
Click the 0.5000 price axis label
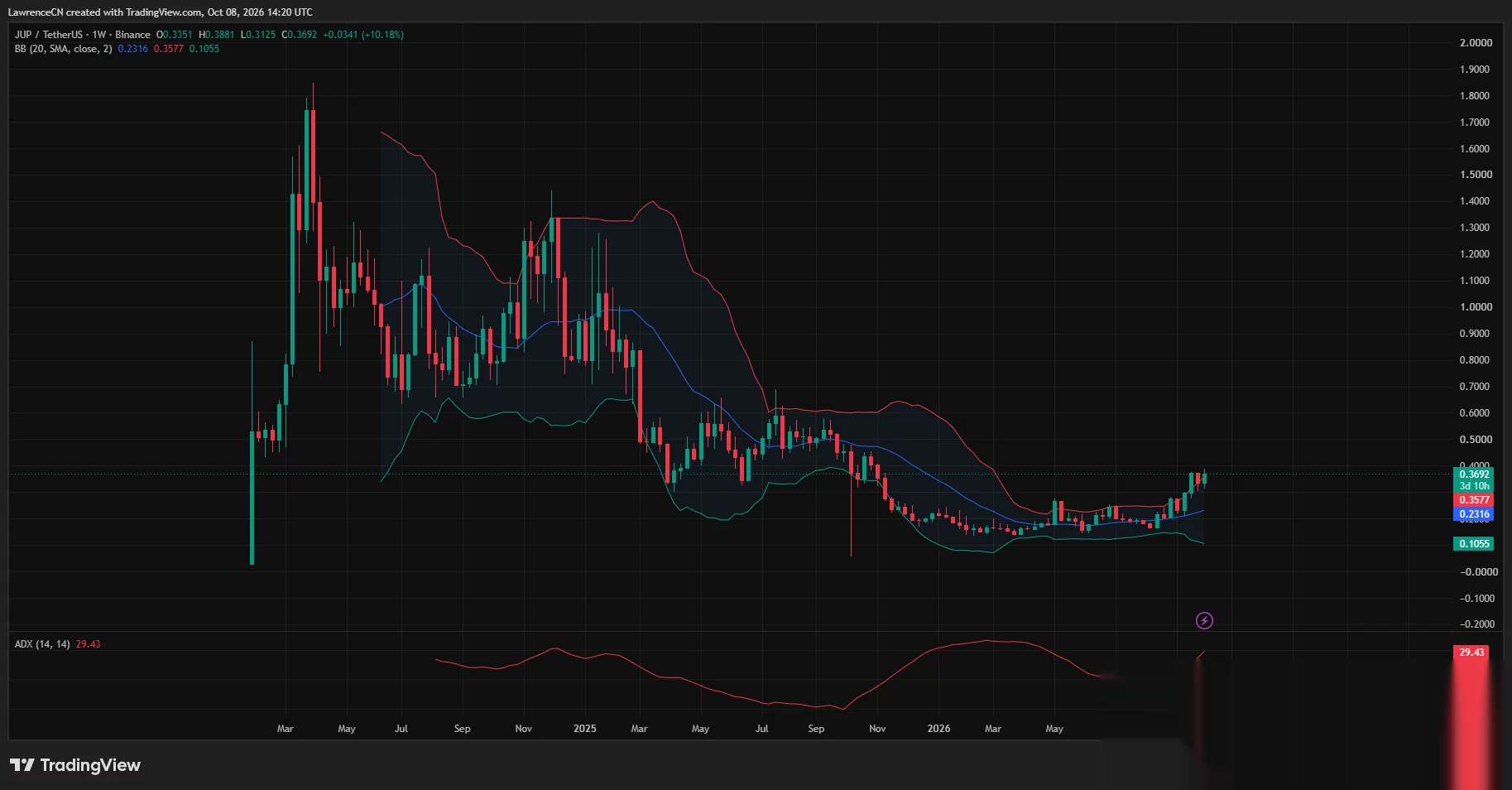1475,440
